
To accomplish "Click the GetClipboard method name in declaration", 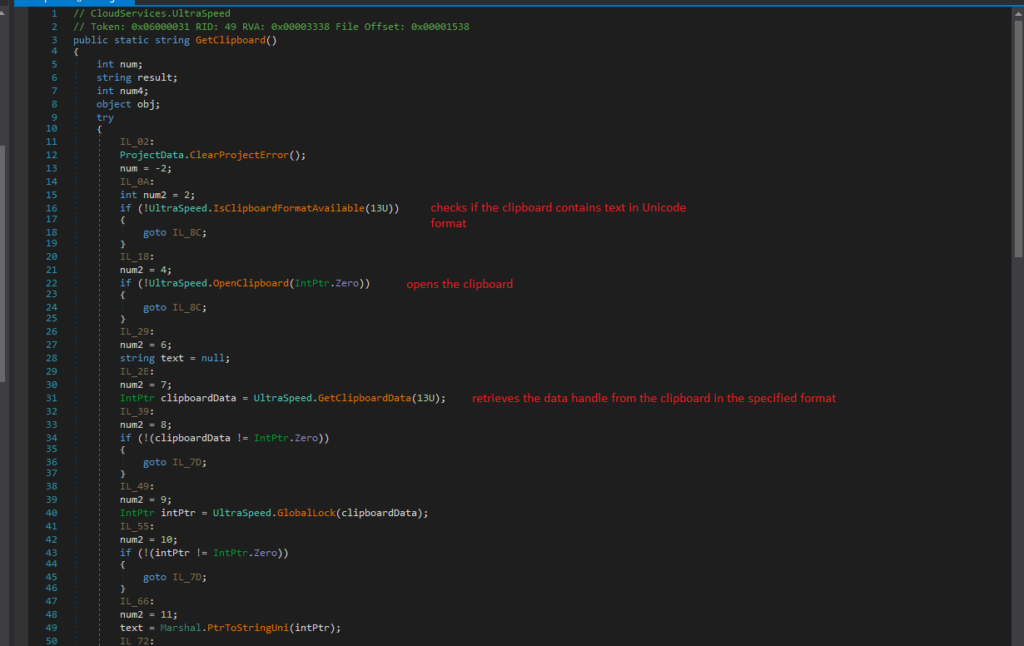I will pyautogui.click(x=232, y=39).
